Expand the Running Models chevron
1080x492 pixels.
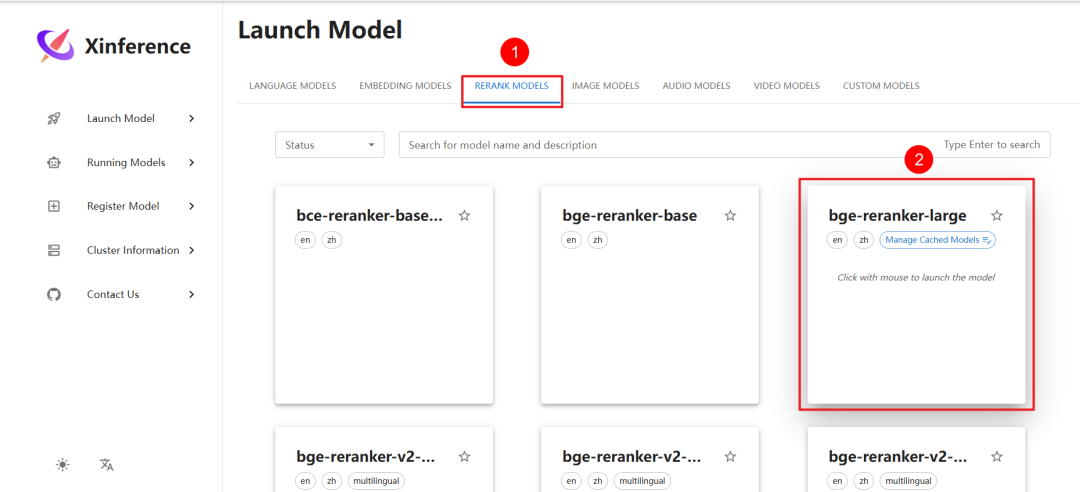click(x=191, y=163)
